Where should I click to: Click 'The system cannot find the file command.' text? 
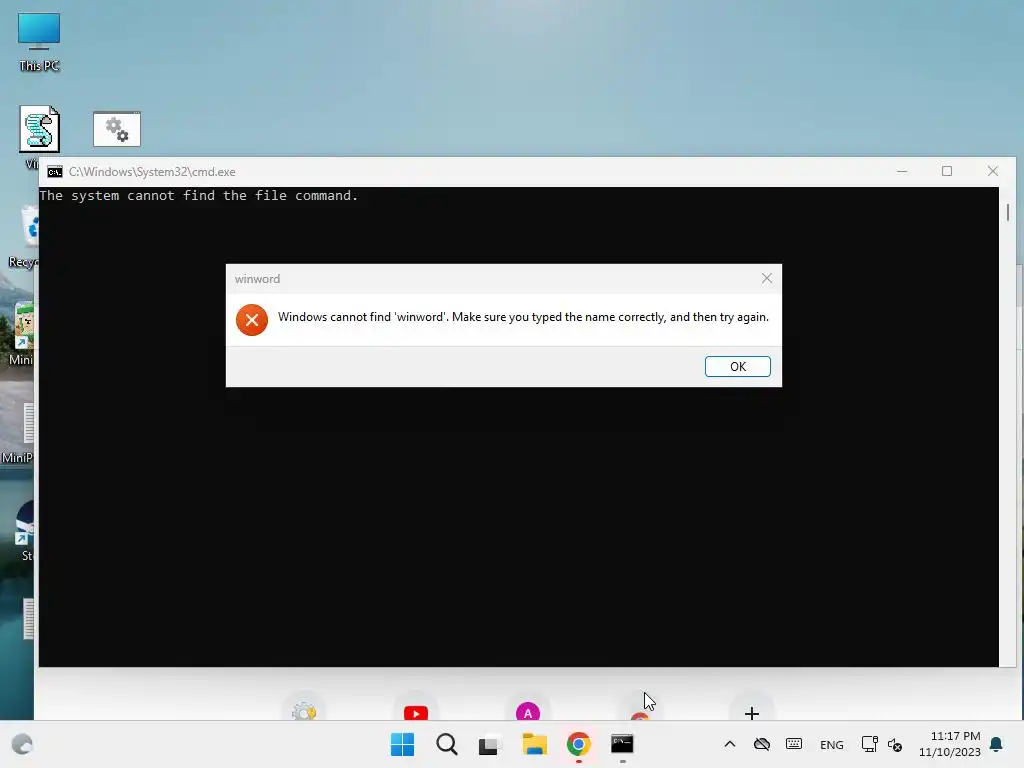point(199,196)
